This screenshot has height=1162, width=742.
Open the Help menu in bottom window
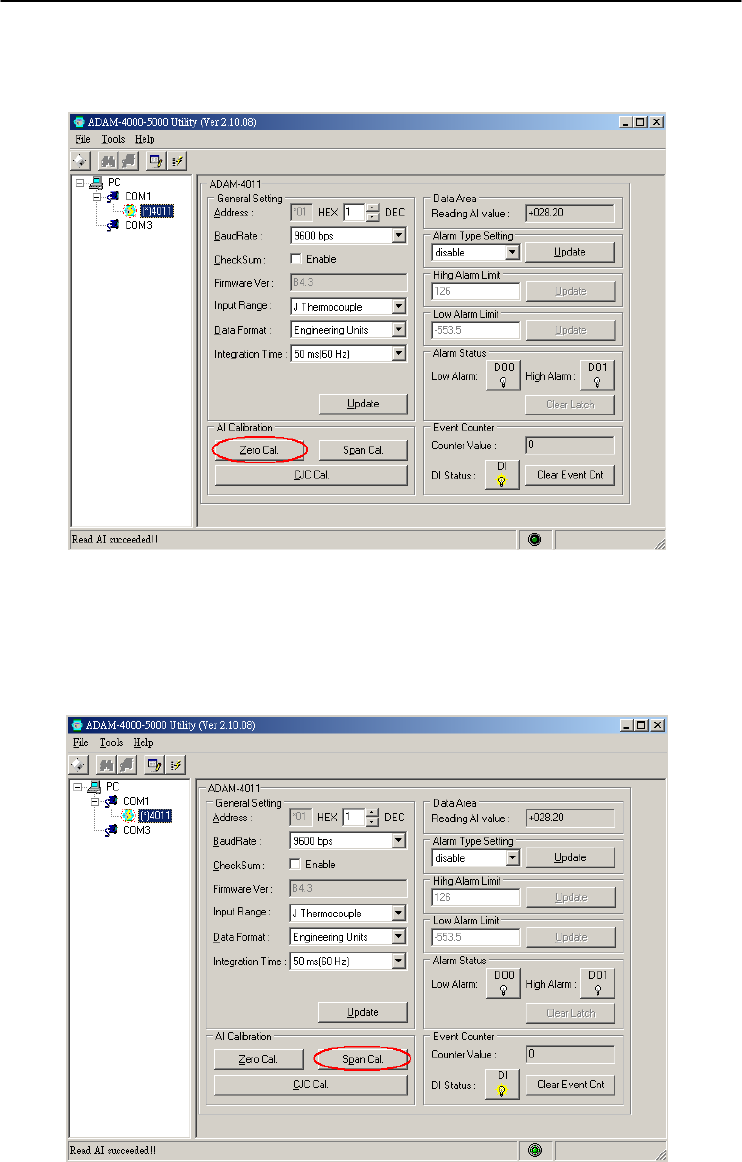click(x=143, y=743)
